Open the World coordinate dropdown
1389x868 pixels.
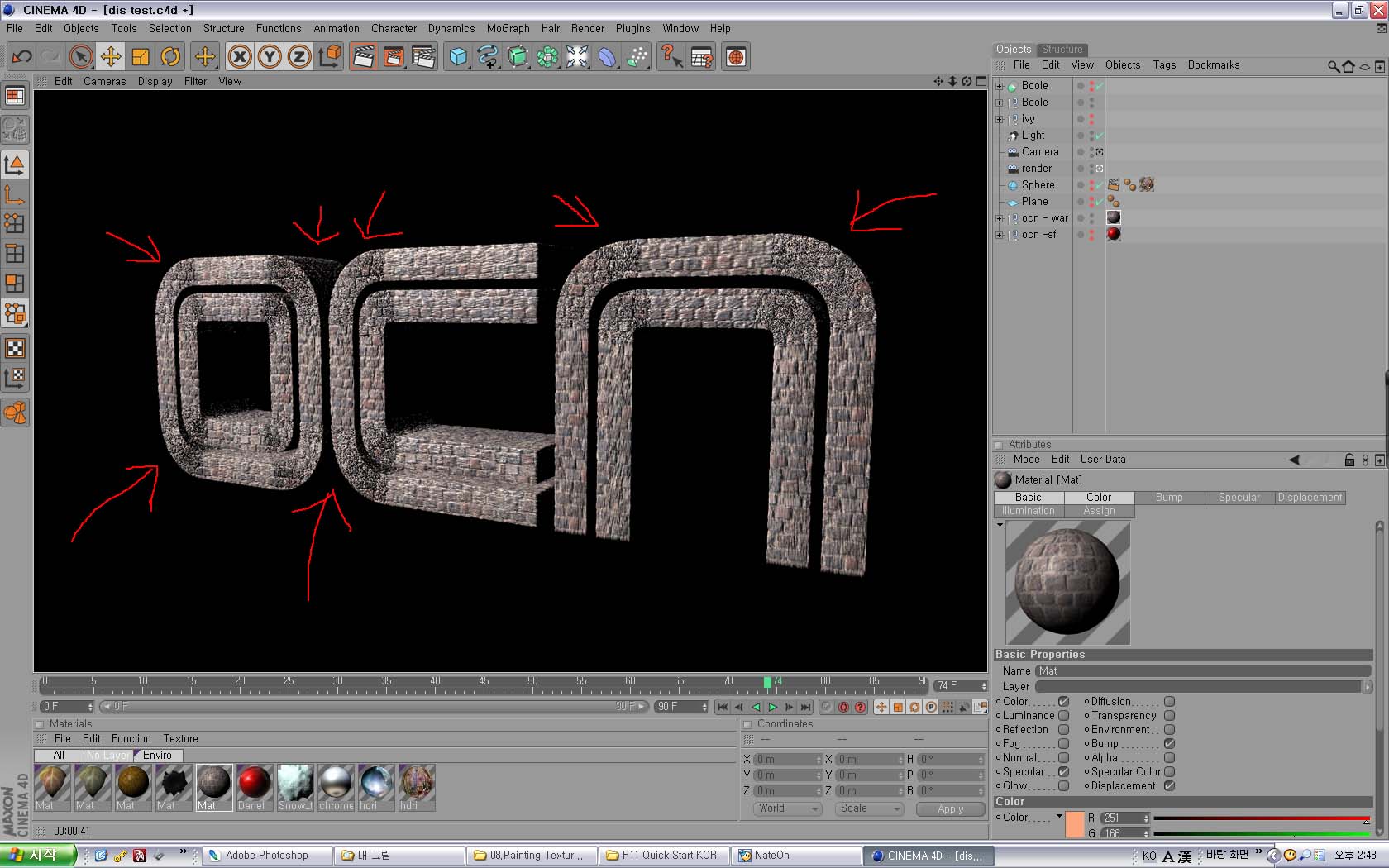click(x=787, y=808)
